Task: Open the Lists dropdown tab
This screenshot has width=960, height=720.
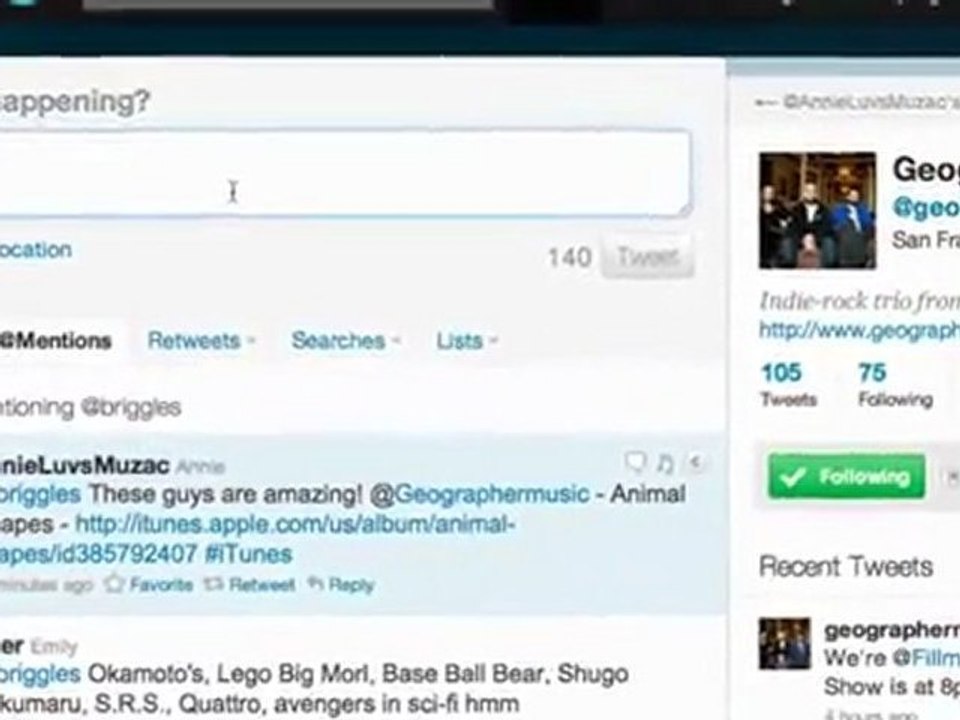Action: [x=467, y=340]
